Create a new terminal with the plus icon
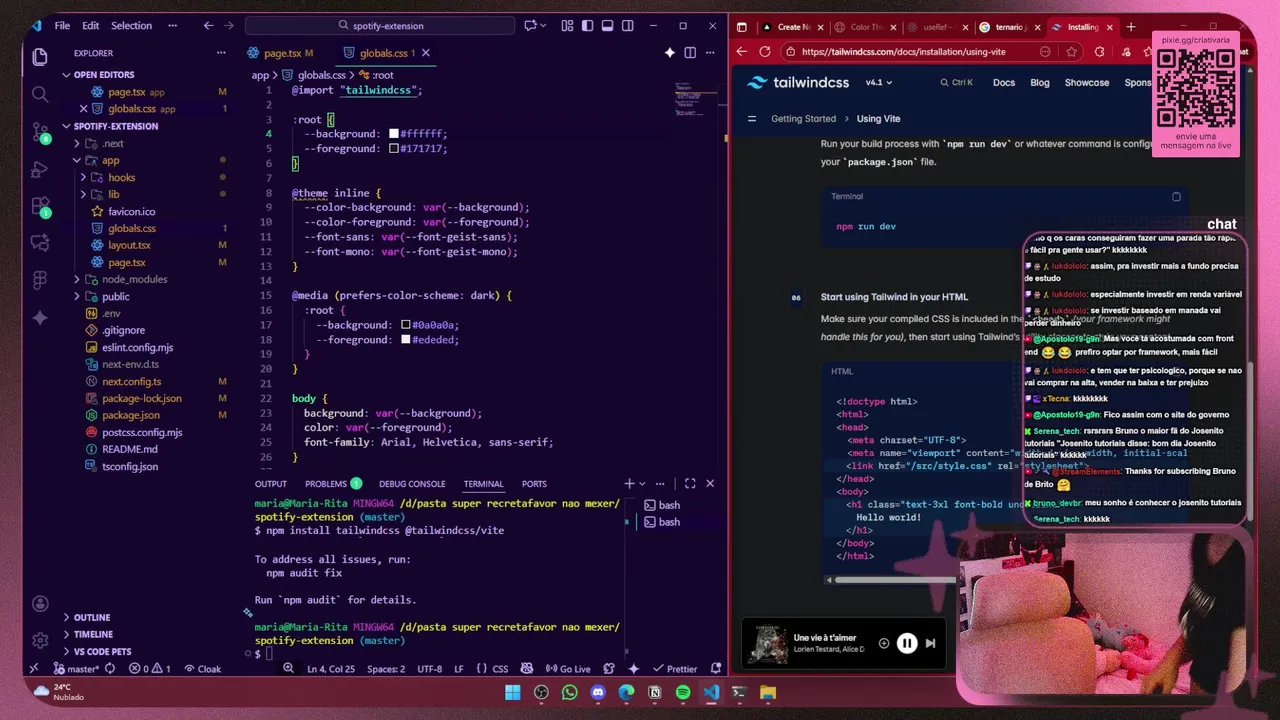 629,484
